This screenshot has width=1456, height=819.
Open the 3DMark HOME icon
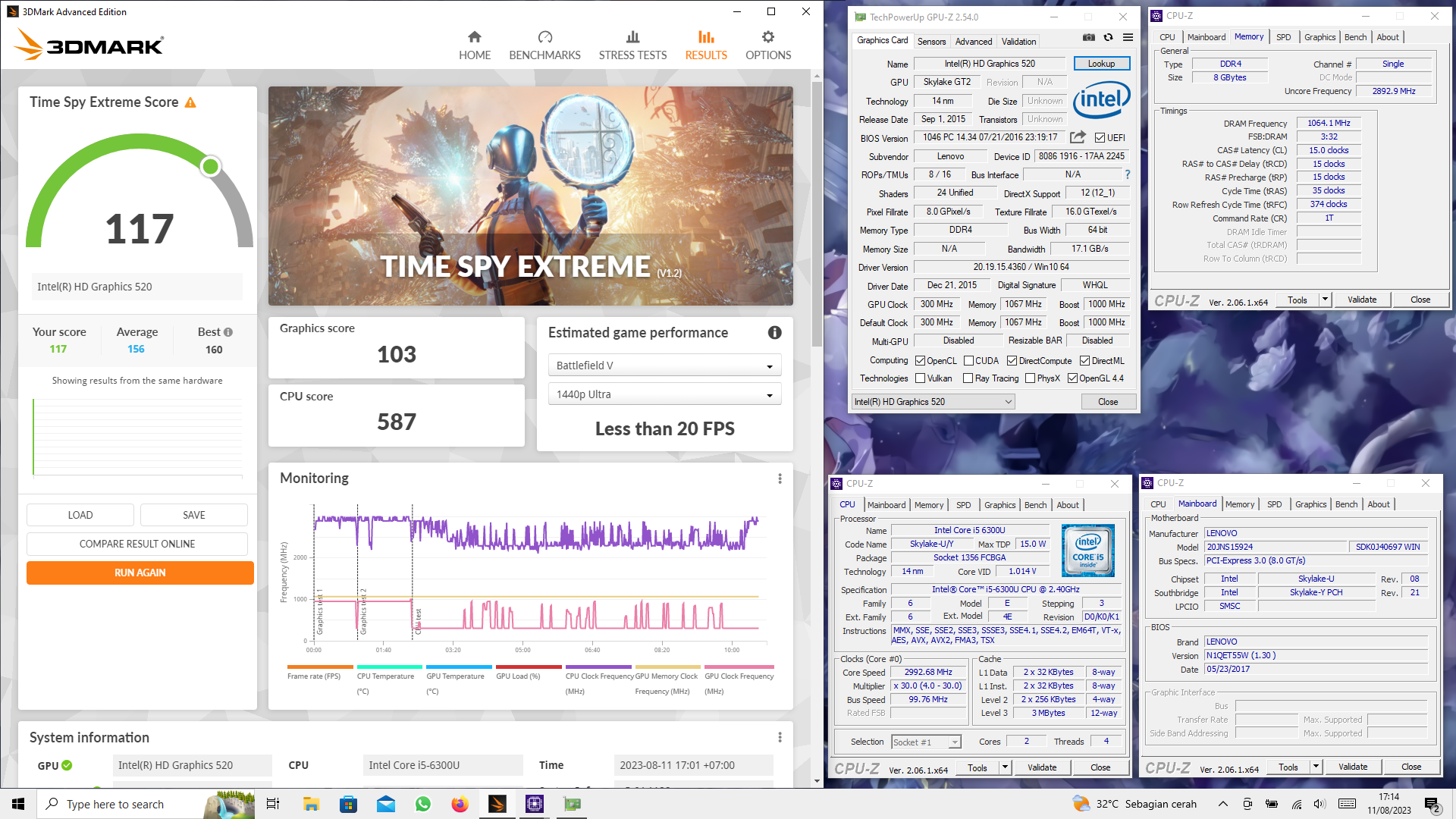pos(475,37)
